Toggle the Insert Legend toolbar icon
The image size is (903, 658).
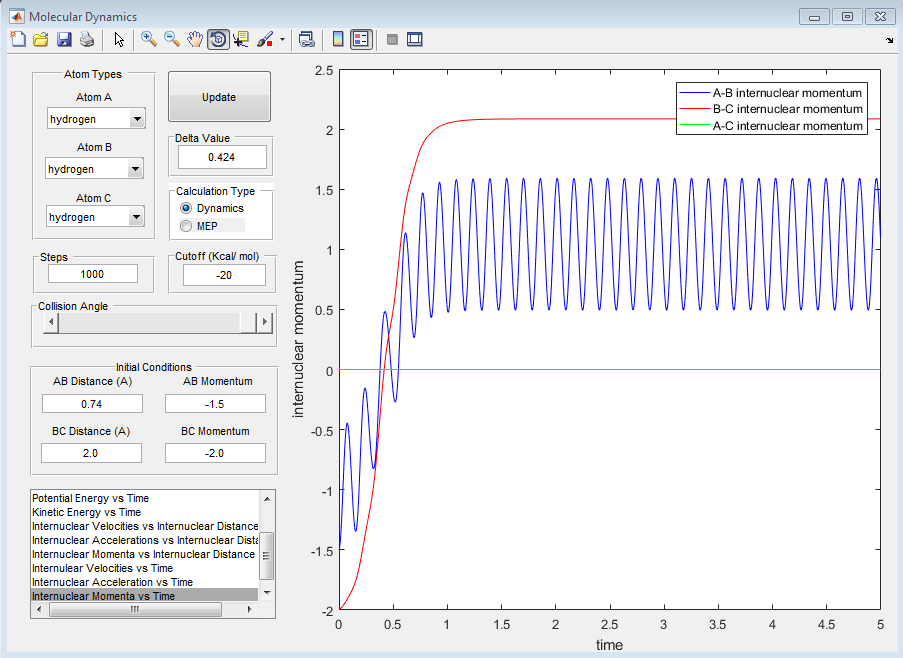[361, 39]
